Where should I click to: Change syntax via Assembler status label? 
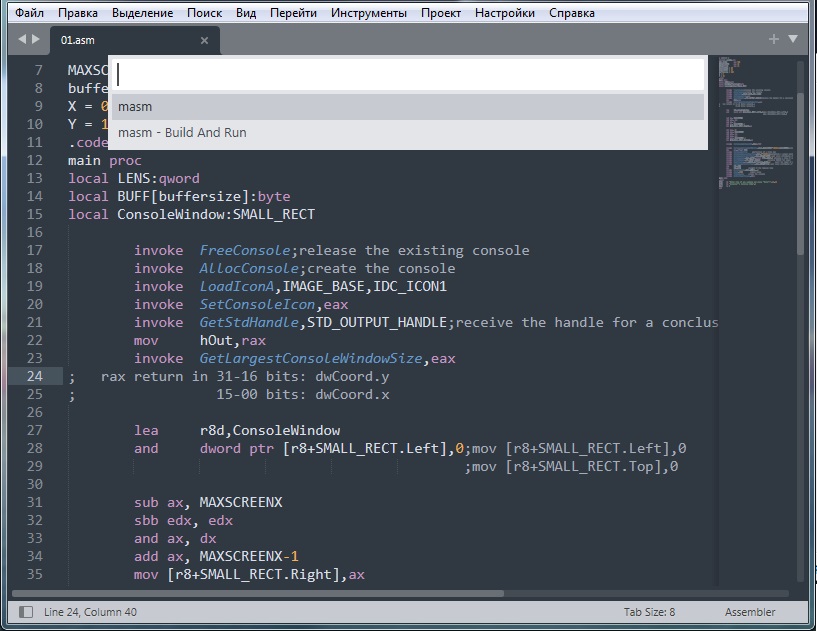click(x=750, y=612)
